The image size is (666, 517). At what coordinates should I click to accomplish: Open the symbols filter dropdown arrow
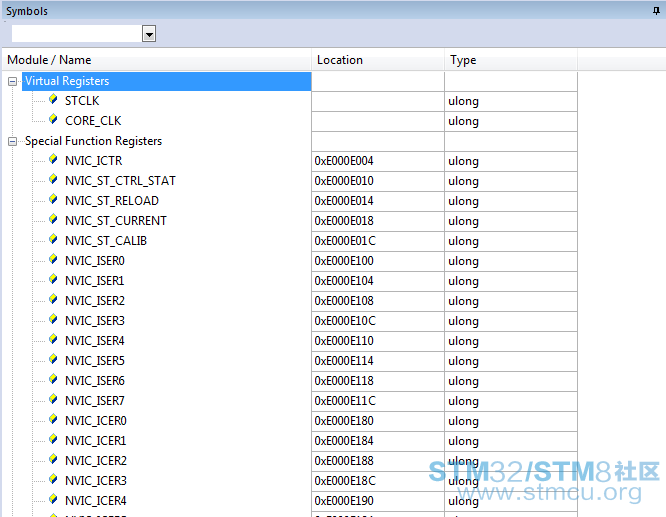pos(149,34)
